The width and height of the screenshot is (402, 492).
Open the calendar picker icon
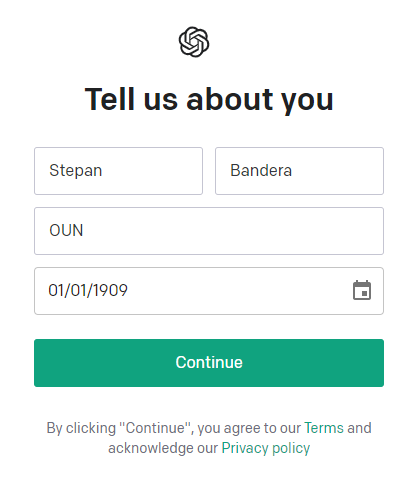[362, 290]
